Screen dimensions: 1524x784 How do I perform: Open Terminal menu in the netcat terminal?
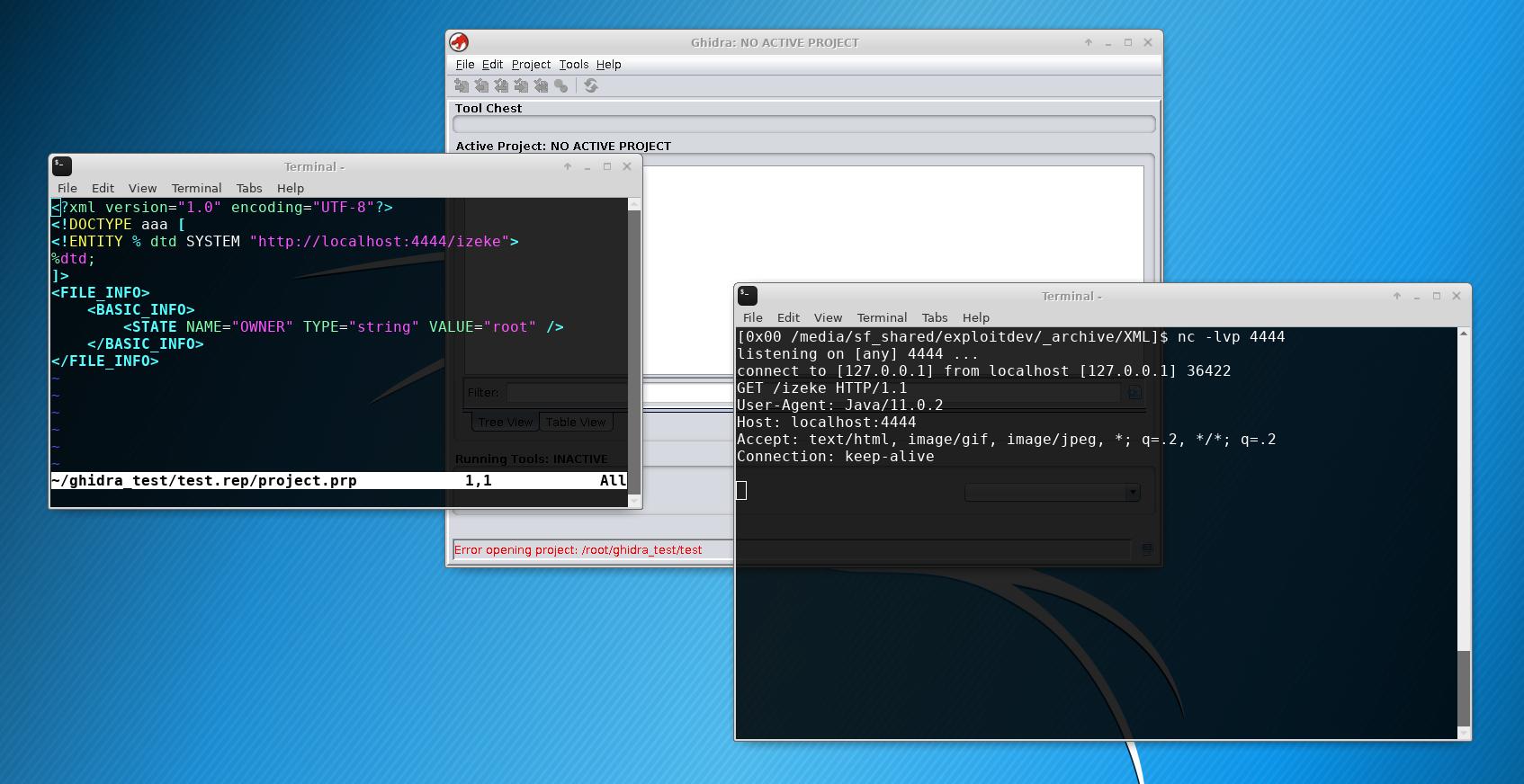tap(882, 317)
